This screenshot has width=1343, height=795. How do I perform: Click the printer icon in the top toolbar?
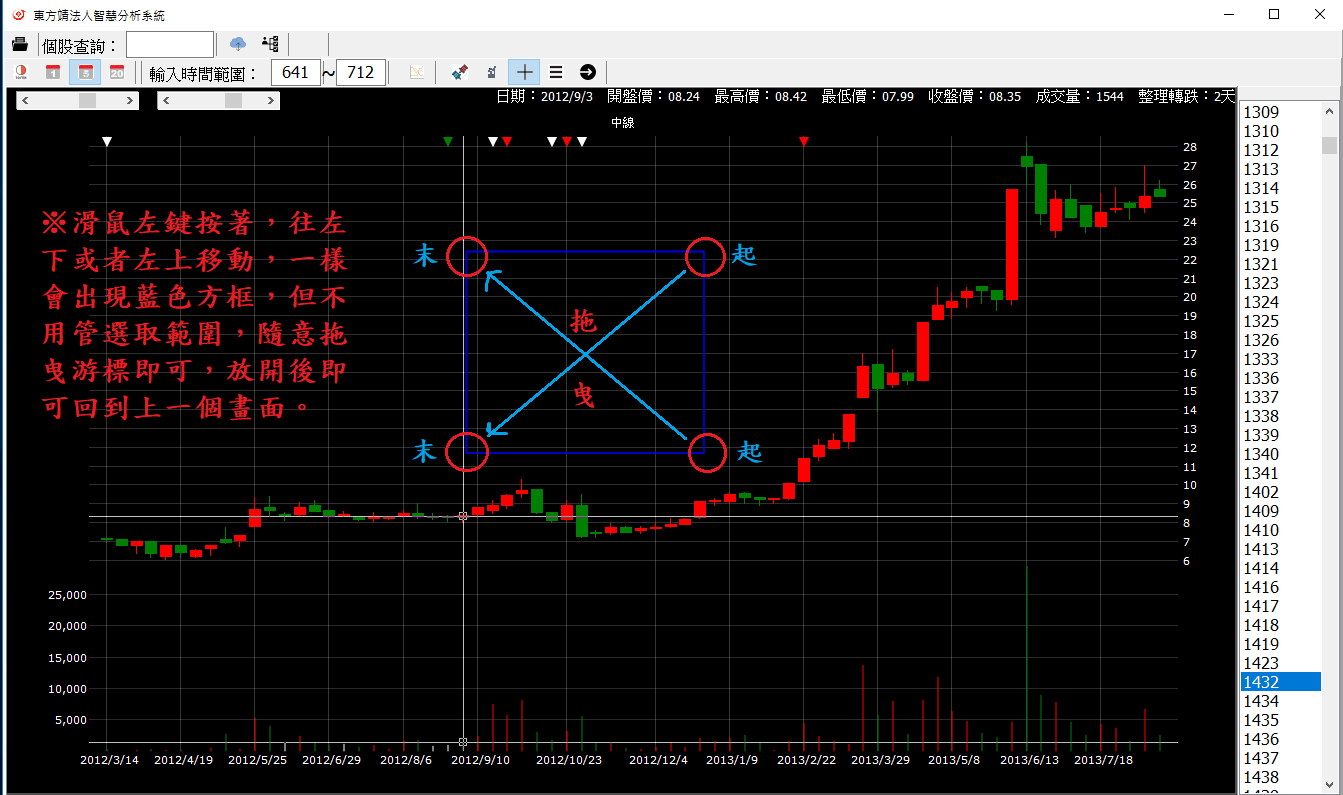19,44
